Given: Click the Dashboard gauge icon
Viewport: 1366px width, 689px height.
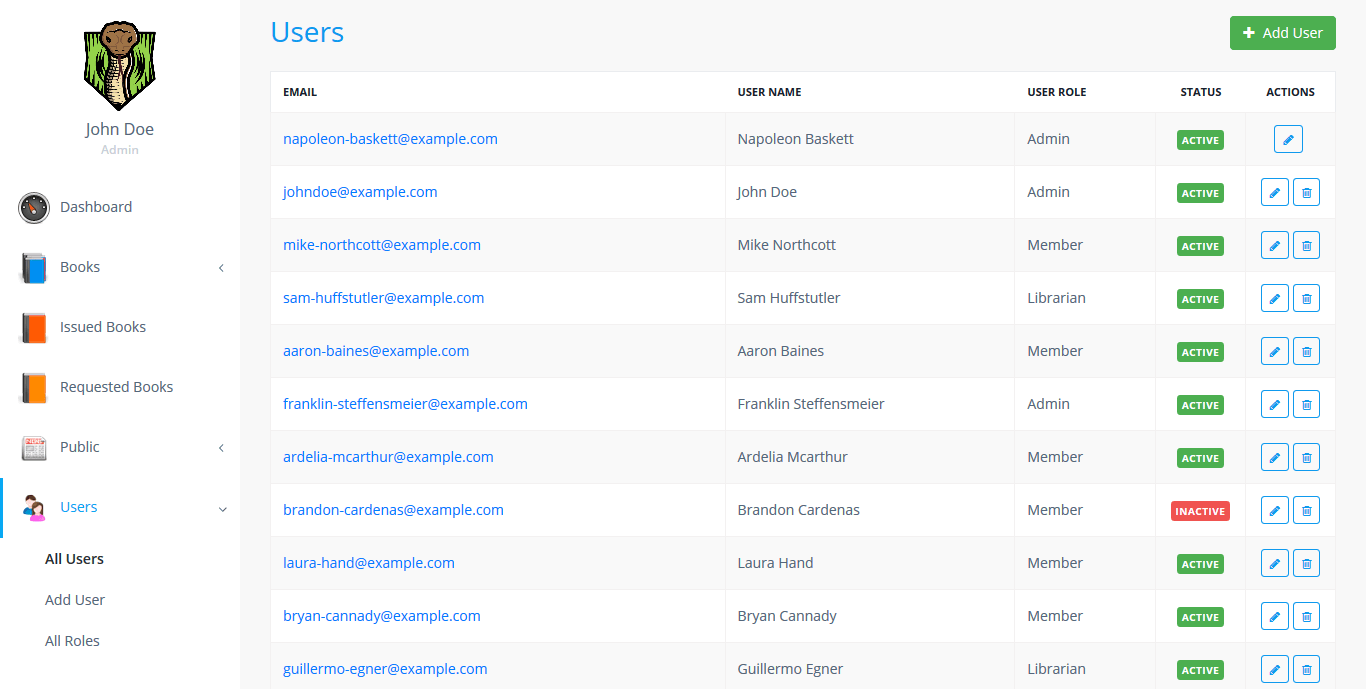Looking at the screenshot, I should [x=34, y=207].
